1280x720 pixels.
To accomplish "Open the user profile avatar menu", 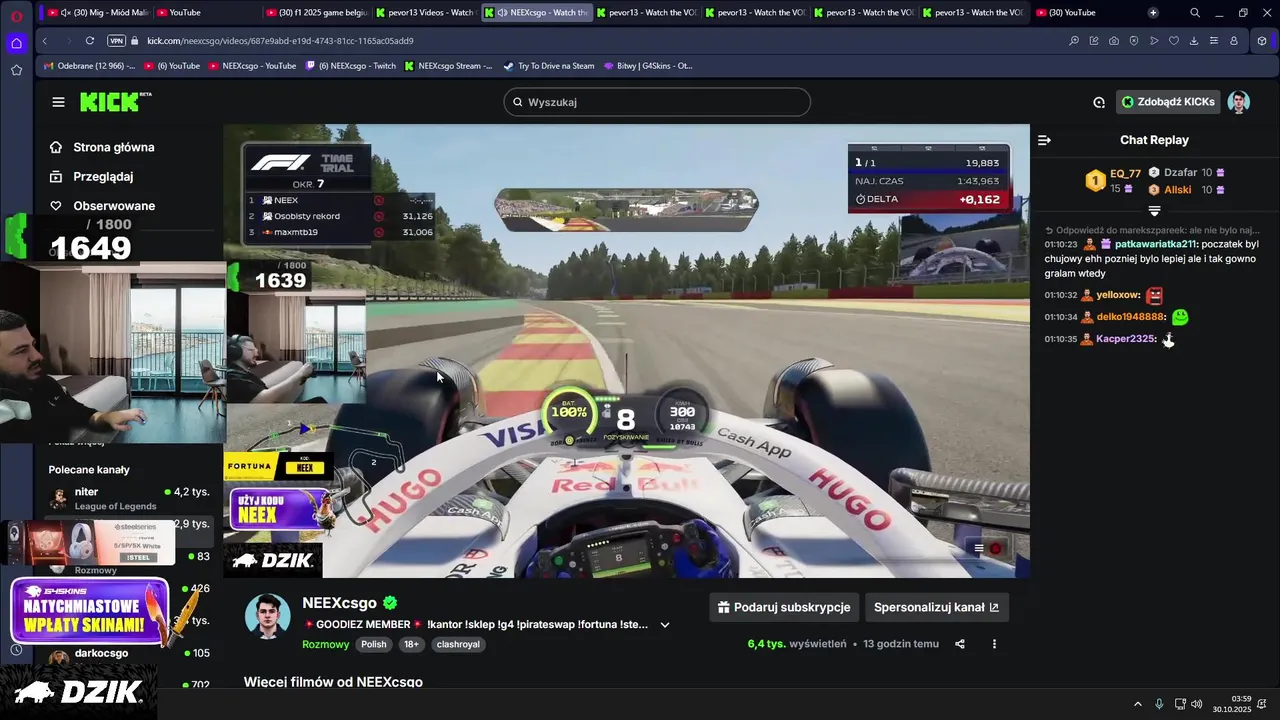I will [1239, 102].
